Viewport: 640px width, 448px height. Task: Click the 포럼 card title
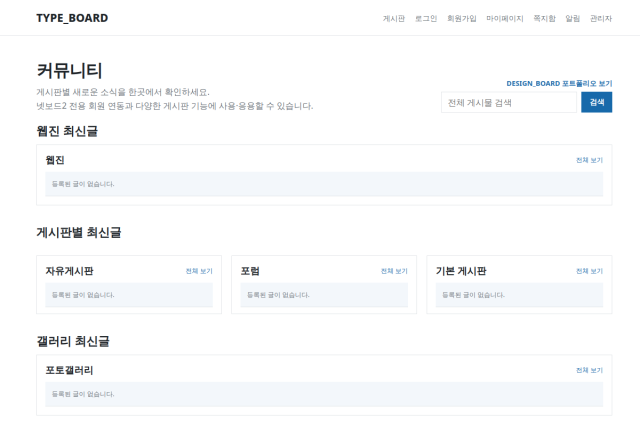pyautogui.click(x=250, y=271)
